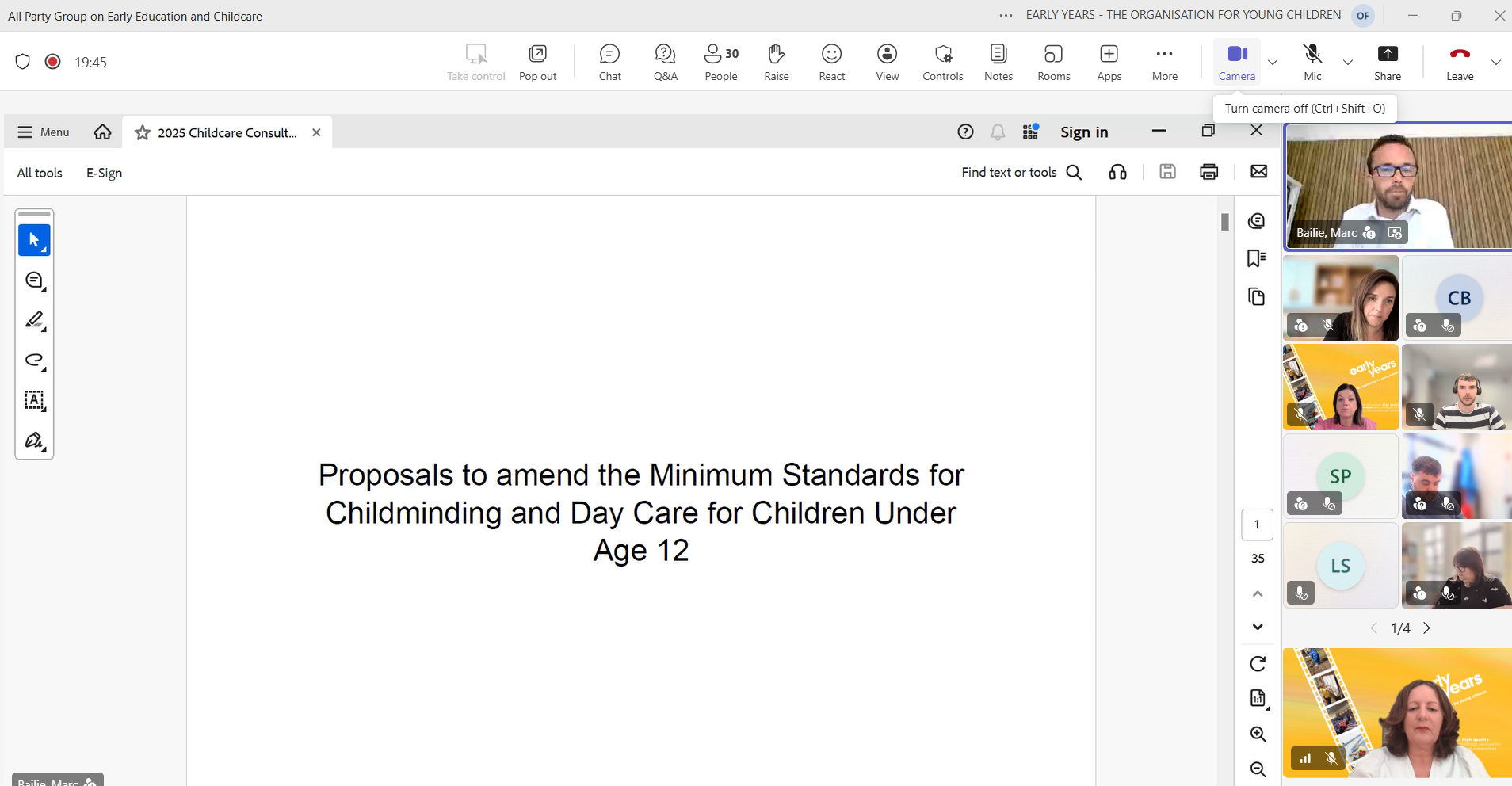Turn the camera off

(1237, 63)
